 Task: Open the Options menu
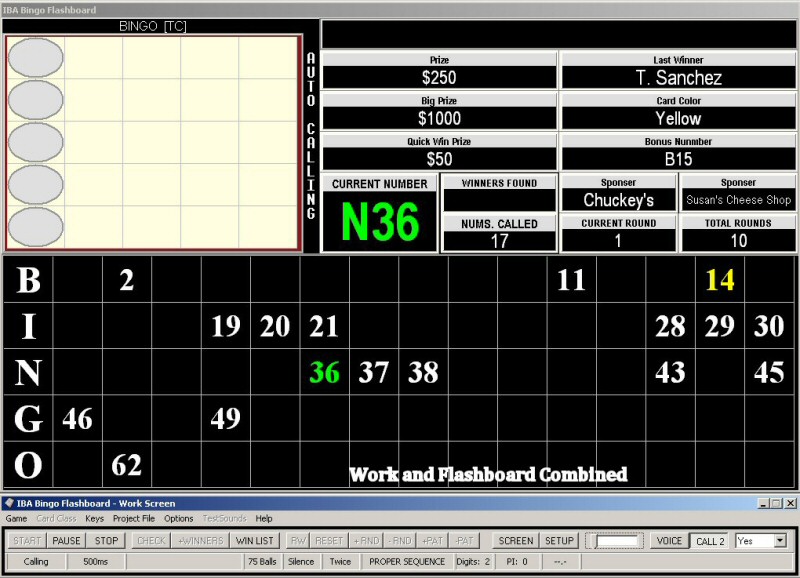[178, 518]
